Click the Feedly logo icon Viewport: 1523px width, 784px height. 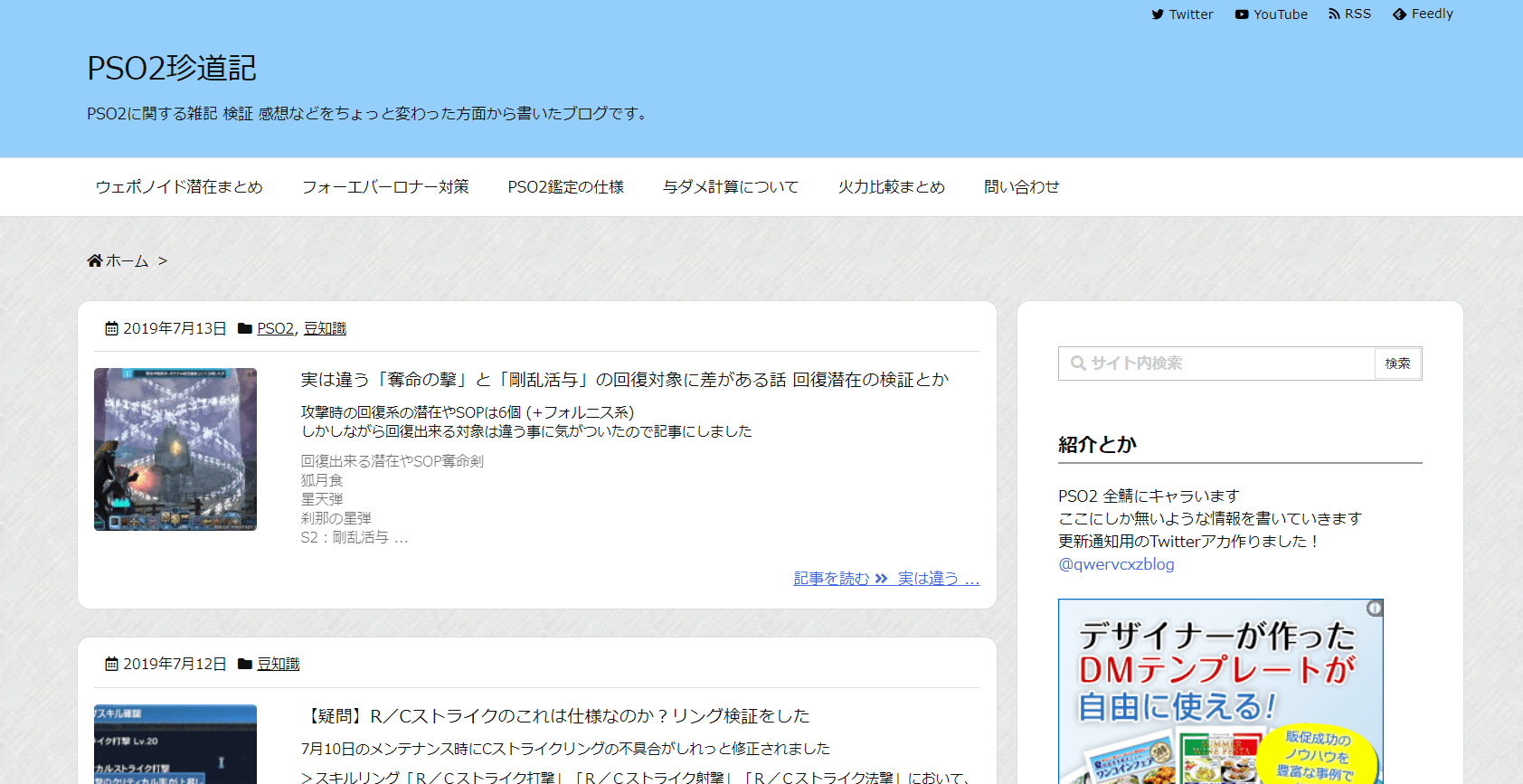tap(1400, 14)
